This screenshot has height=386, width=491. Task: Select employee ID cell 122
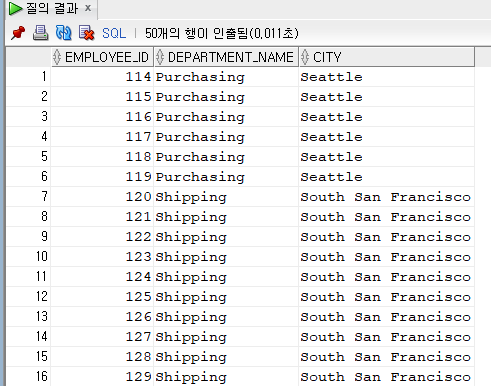tap(102, 237)
